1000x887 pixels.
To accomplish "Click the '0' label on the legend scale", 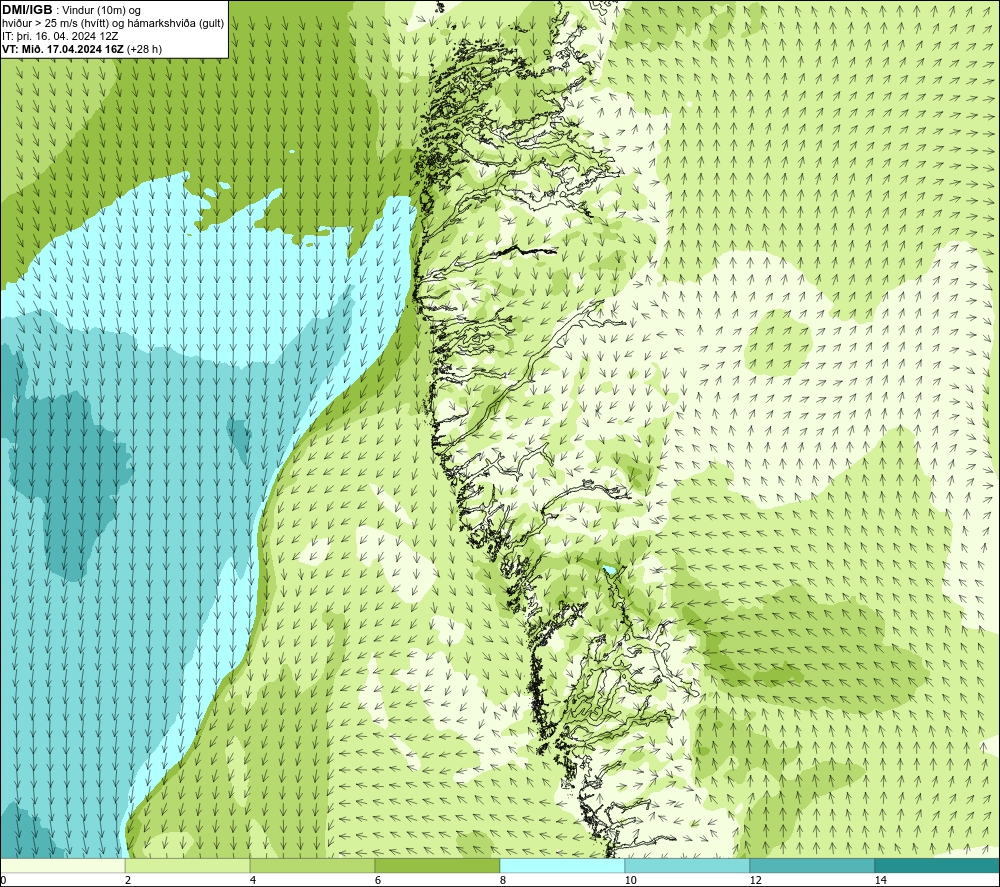I will point(3,881).
